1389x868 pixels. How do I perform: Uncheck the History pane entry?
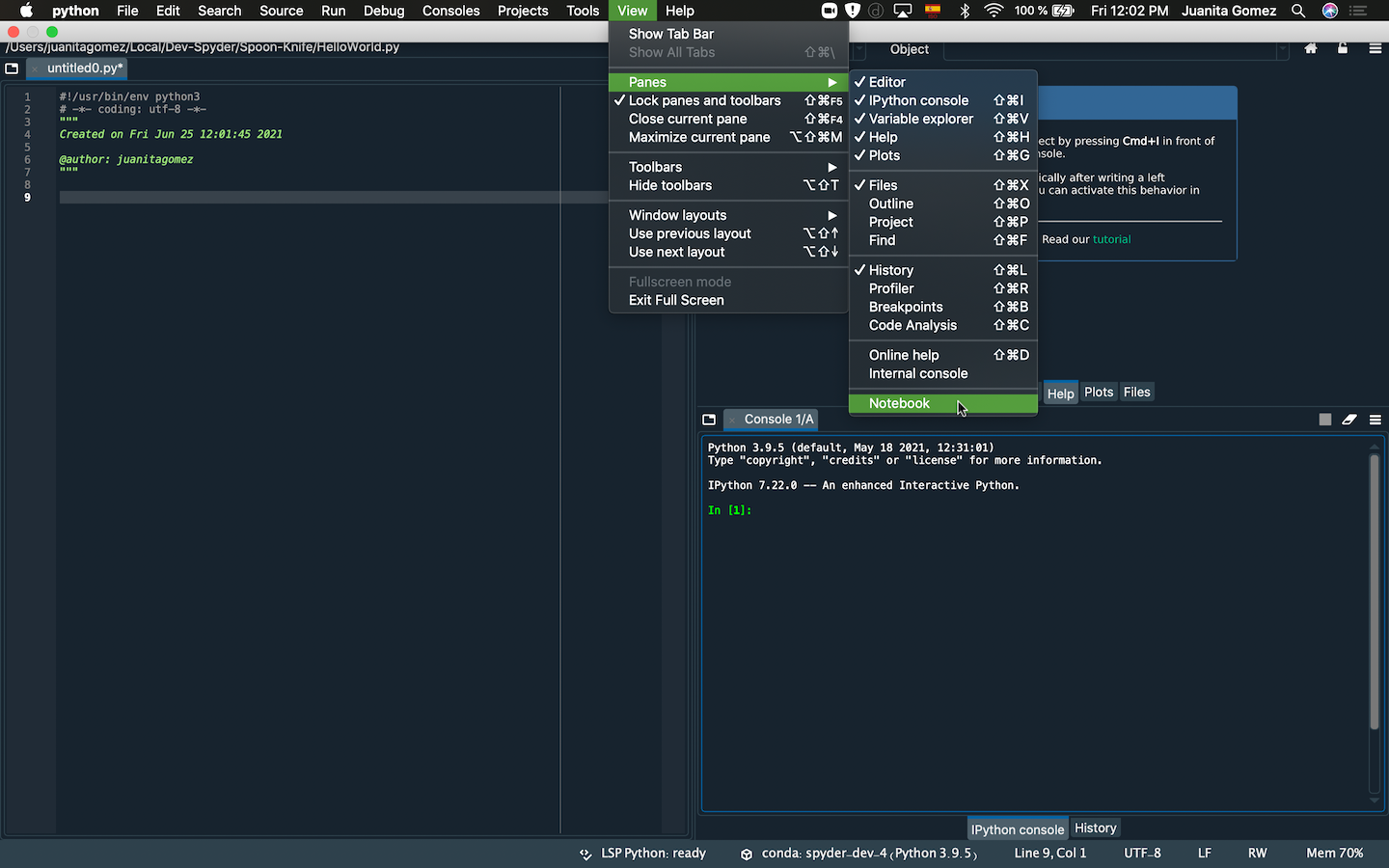click(890, 270)
